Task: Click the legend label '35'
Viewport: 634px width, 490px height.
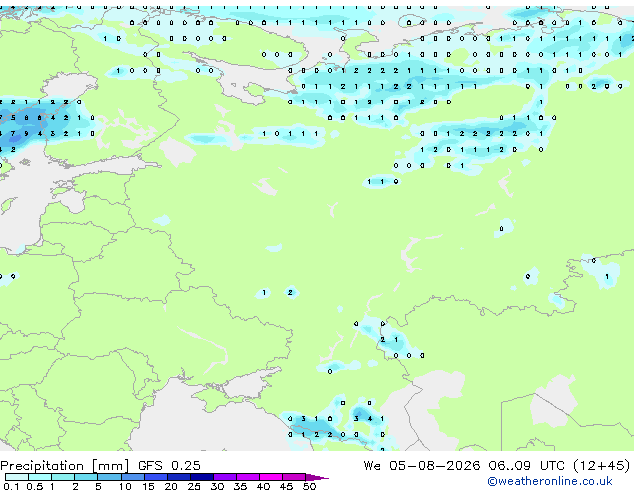Action: [240, 486]
